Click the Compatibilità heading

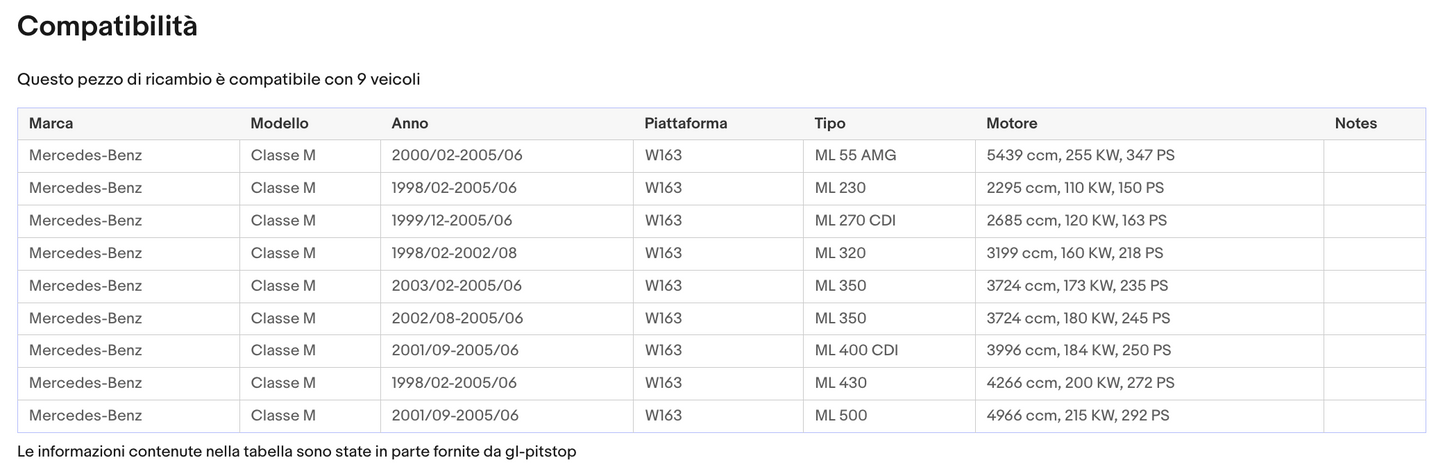click(x=107, y=27)
